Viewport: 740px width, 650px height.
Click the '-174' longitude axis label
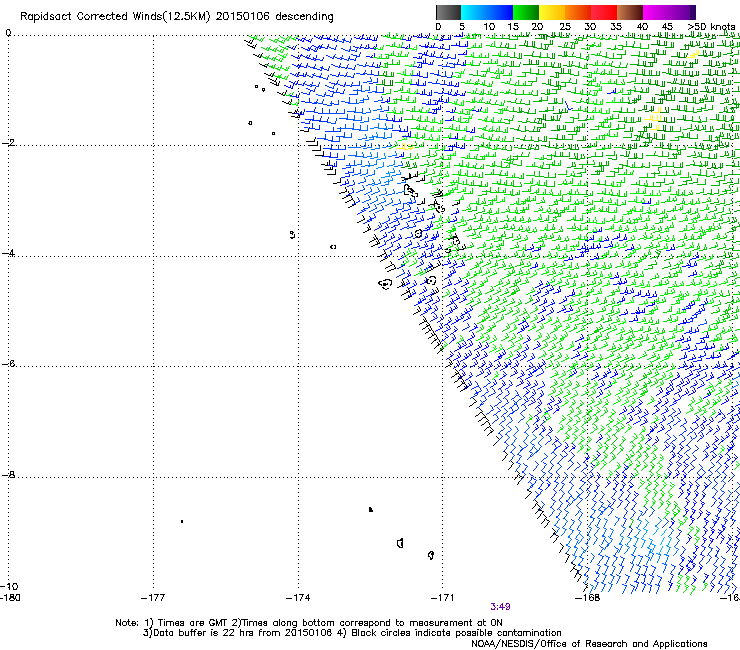(x=298, y=598)
